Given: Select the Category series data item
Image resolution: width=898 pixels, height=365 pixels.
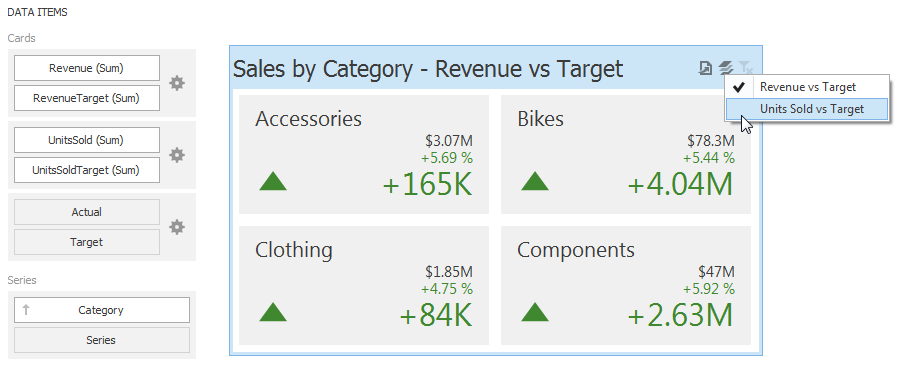Looking at the screenshot, I should (101, 310).
